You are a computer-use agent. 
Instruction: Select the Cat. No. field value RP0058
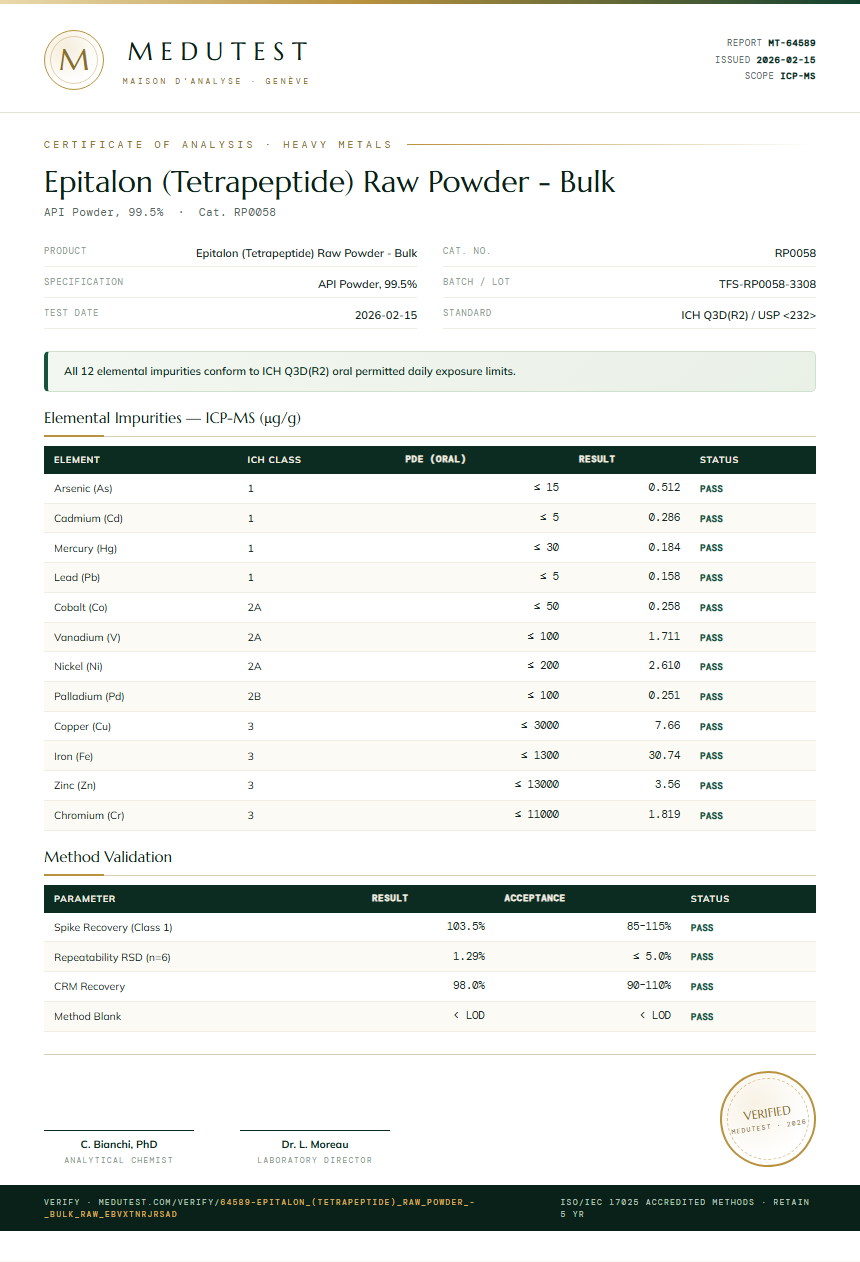click(795, 254)
